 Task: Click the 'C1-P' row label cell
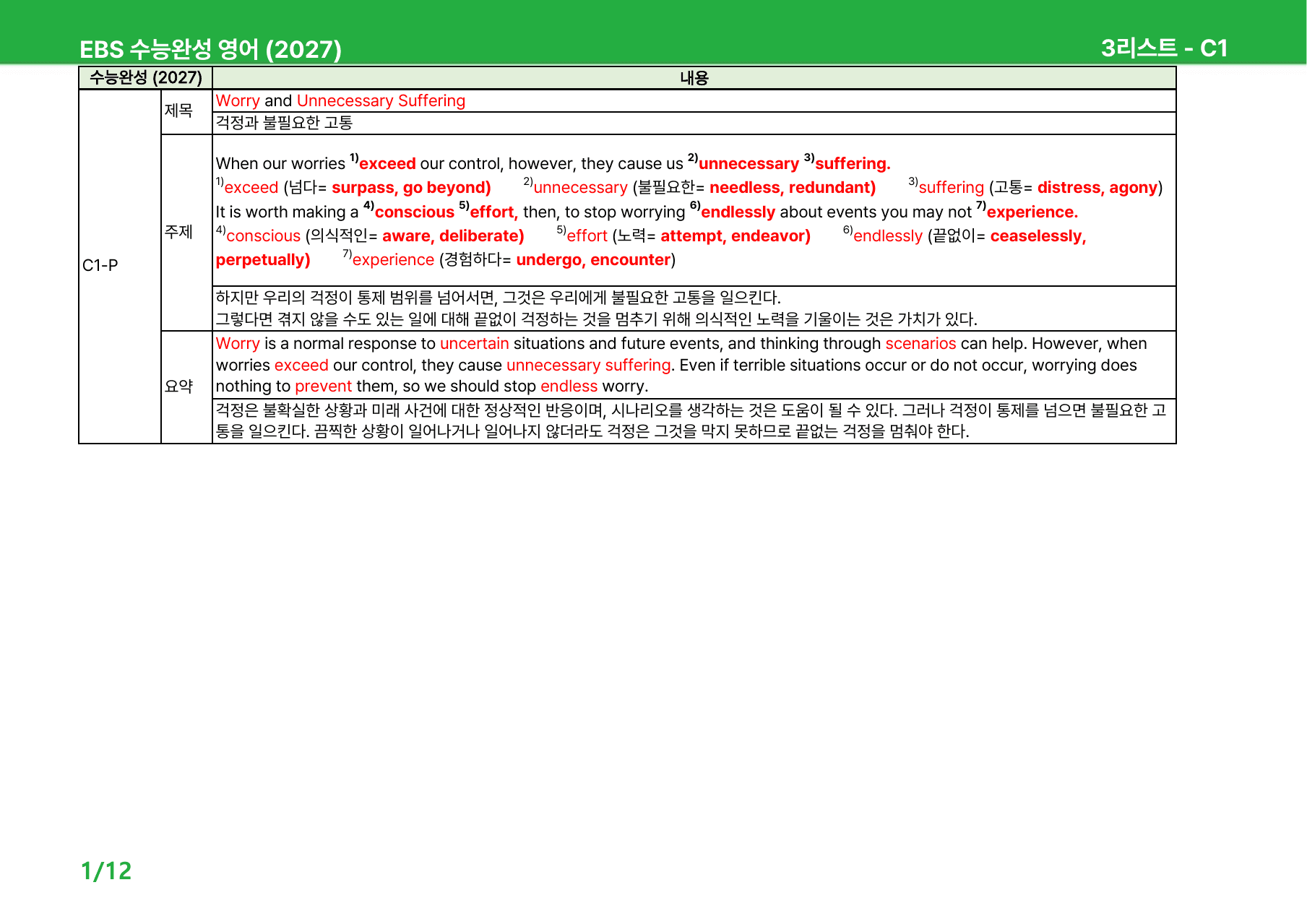120,266
